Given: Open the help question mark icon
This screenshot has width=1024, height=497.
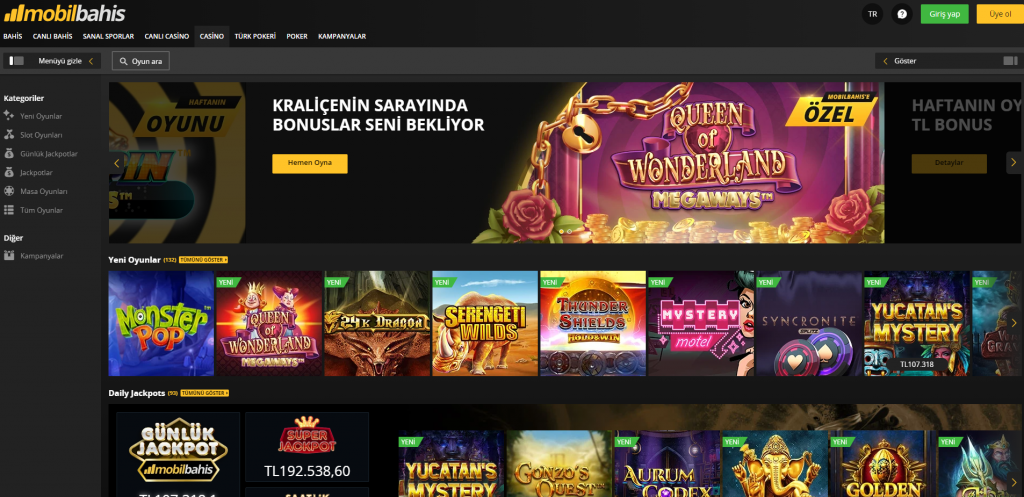Looking at the screenshot, I should (x=902, y=14).
